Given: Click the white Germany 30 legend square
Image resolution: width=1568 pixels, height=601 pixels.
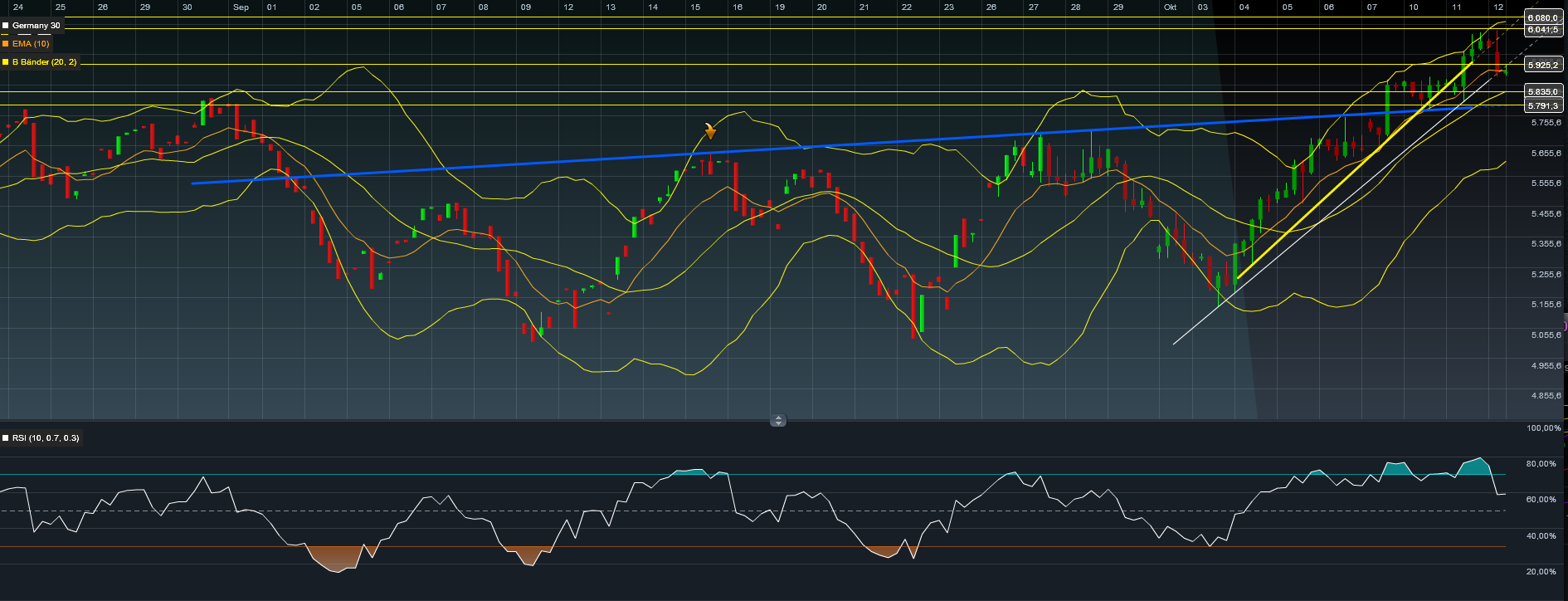Looking at the screenshot, I should click(6, 26).
